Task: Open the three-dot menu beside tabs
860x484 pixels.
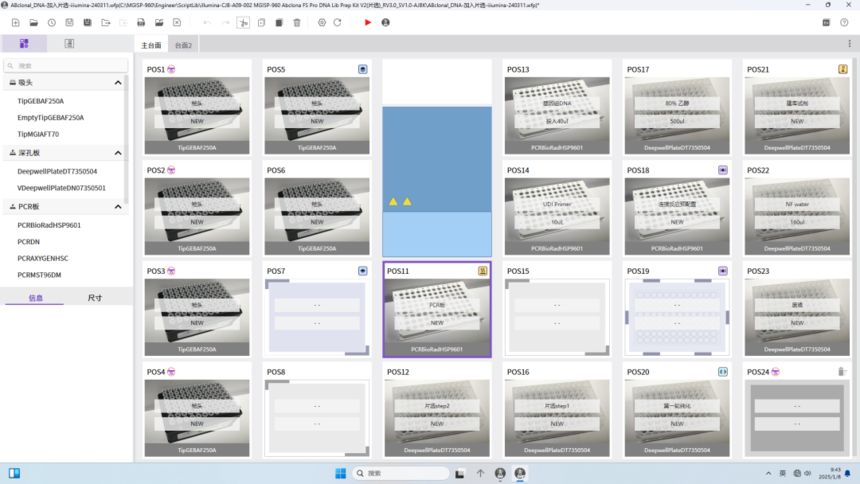Action: (x=850, y=44)
